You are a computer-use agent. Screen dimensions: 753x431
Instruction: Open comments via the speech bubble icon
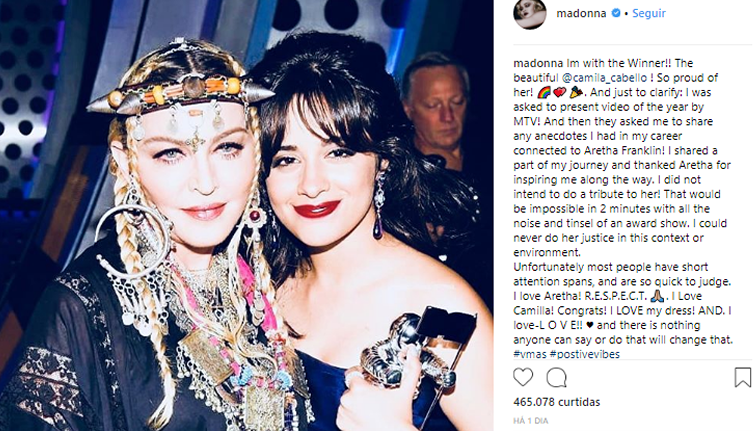point(556,378)
